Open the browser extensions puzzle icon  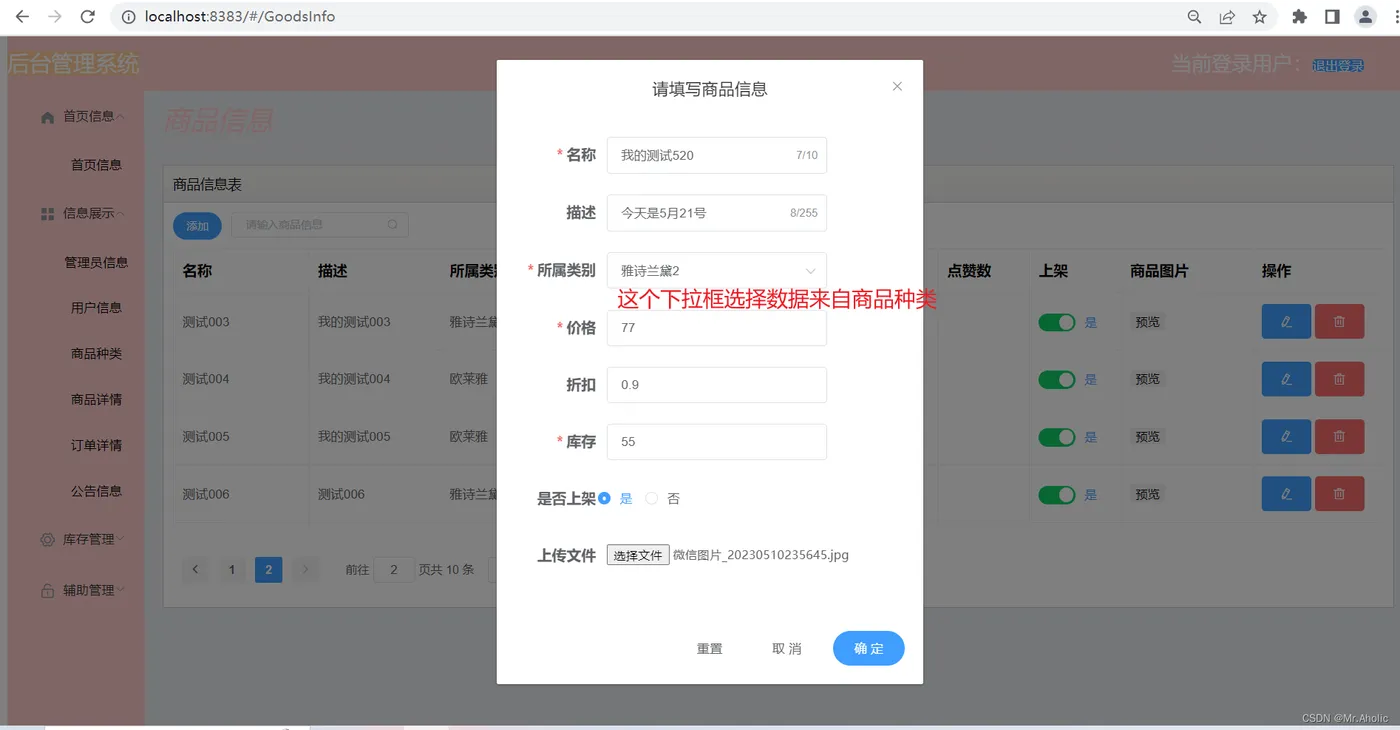(x=1299, y=17)
